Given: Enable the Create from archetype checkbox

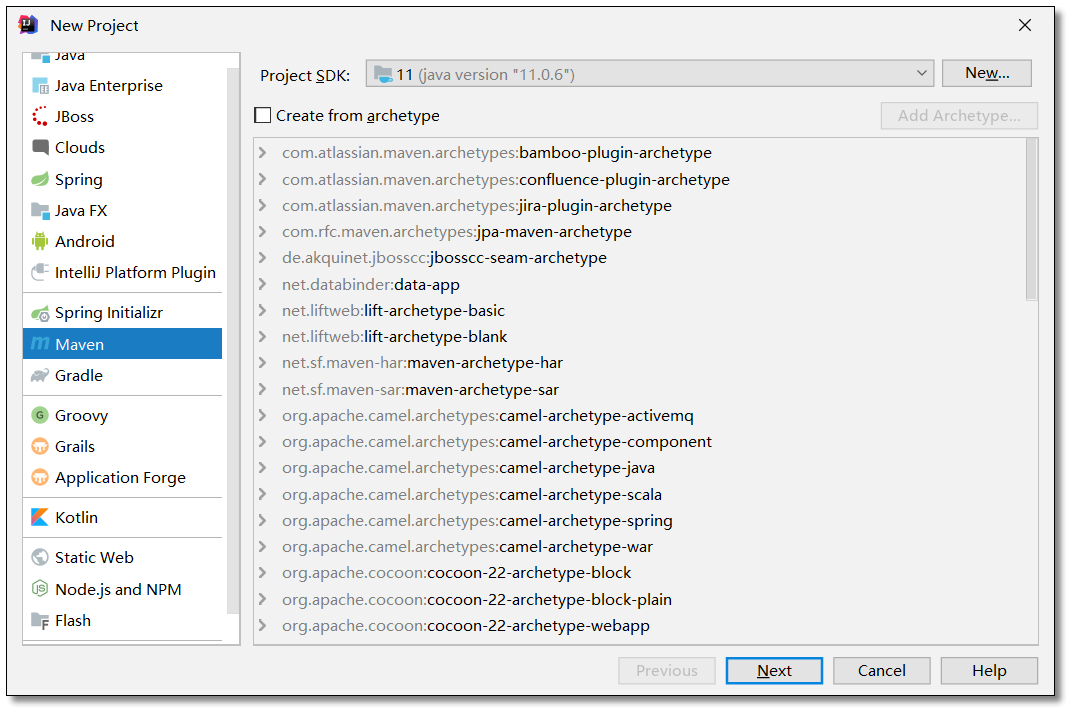Looking at the screenshot, I should point(263,116).
